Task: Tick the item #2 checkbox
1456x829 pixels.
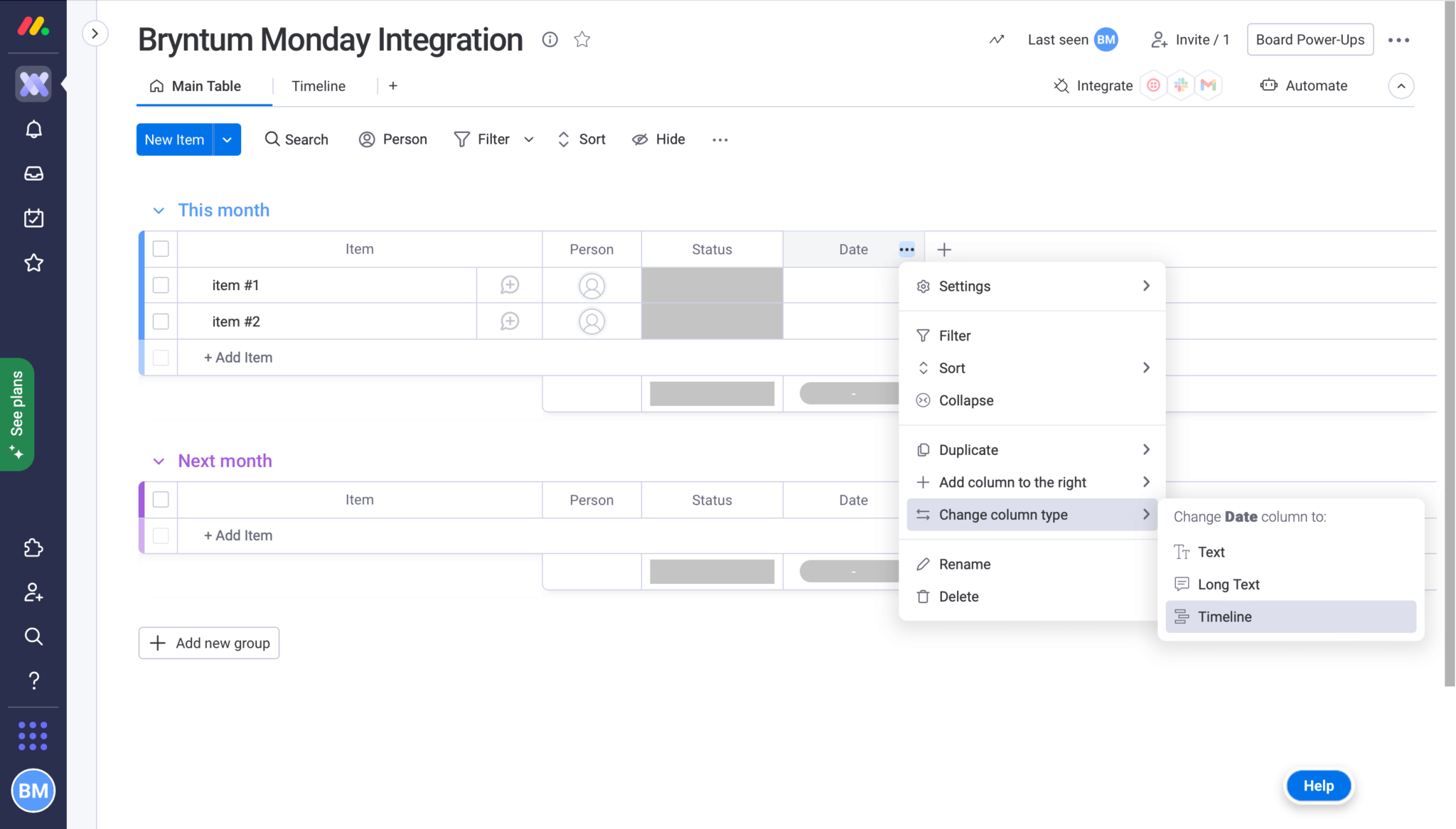Action: click(161, 321)
